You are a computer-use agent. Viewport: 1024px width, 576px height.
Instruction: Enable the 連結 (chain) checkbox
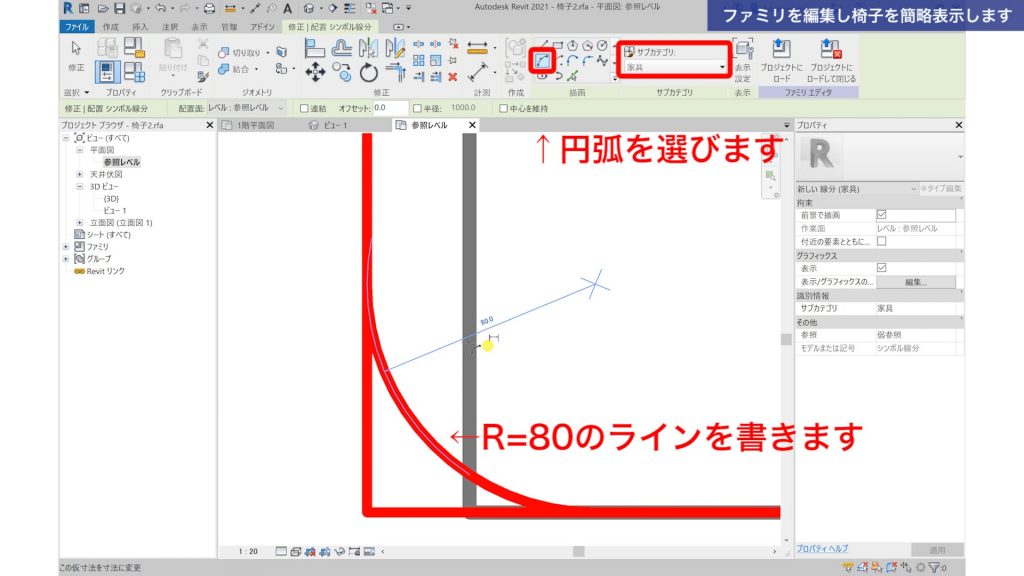coord(303,109)
